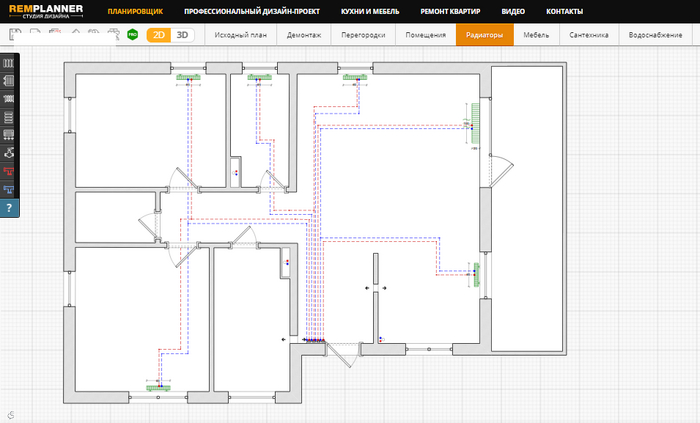Switch to the Демонтаж tab
This screenshot has width=700, height=423.
pyautogui.click(x=302, y=35)
